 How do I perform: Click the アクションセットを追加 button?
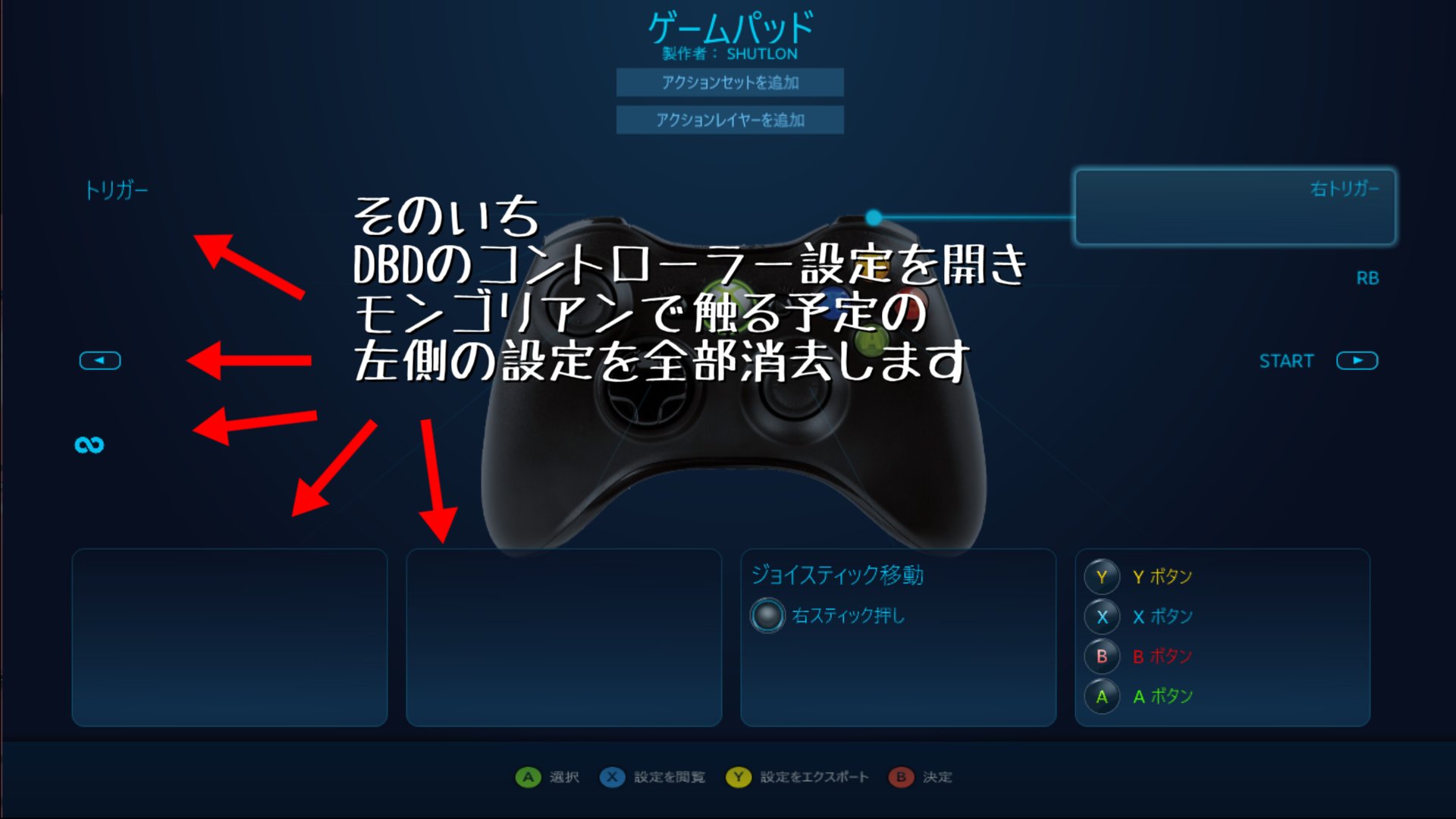(727, 84)
